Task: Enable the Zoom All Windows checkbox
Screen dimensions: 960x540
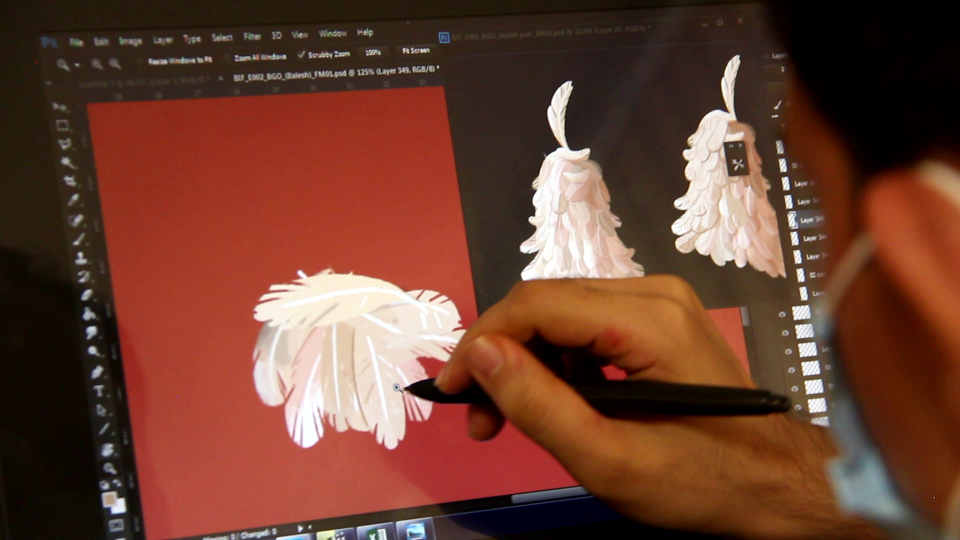Action: pyautogui.click(x=226, y=57)
